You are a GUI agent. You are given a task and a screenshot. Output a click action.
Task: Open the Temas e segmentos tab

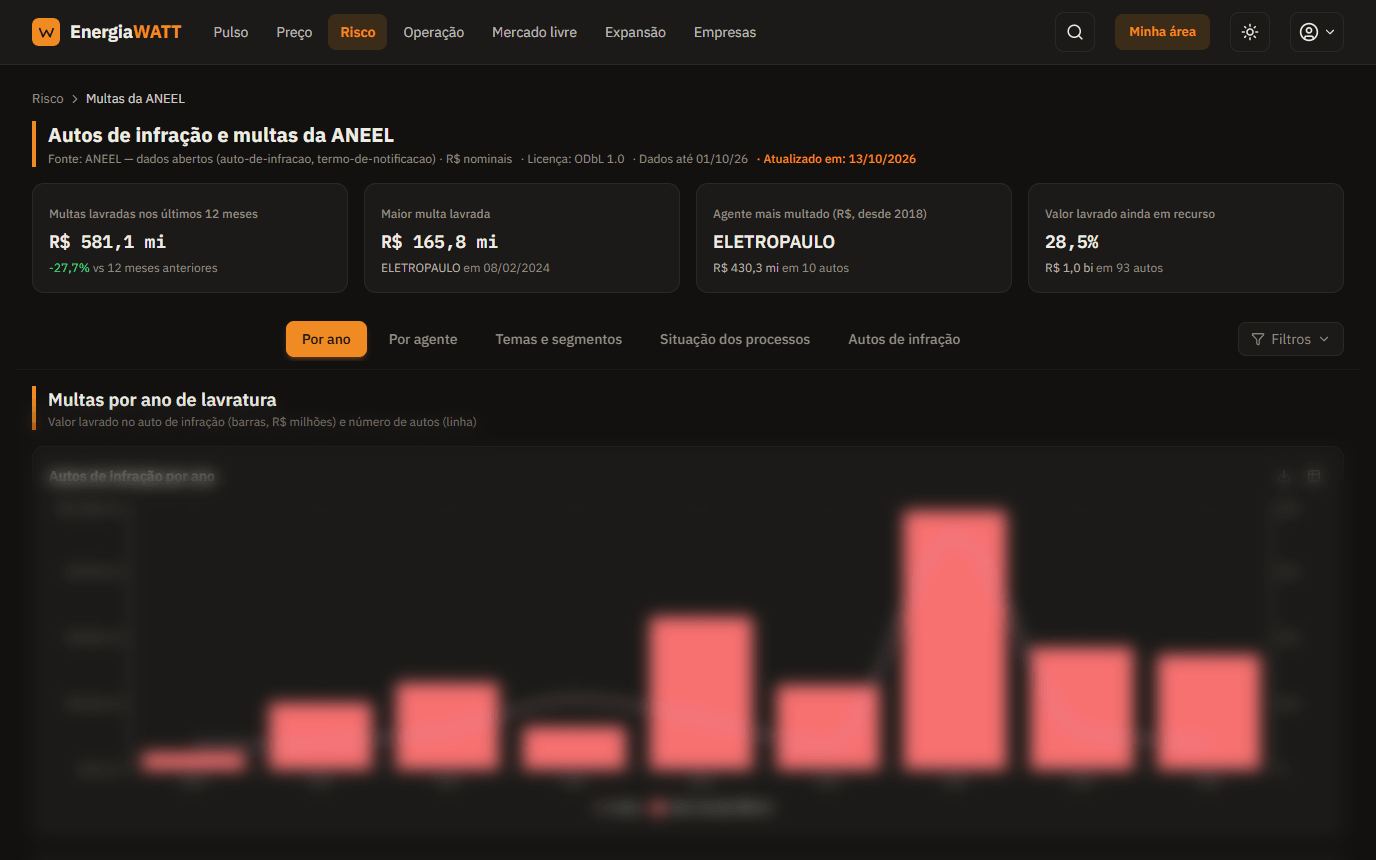558,339
